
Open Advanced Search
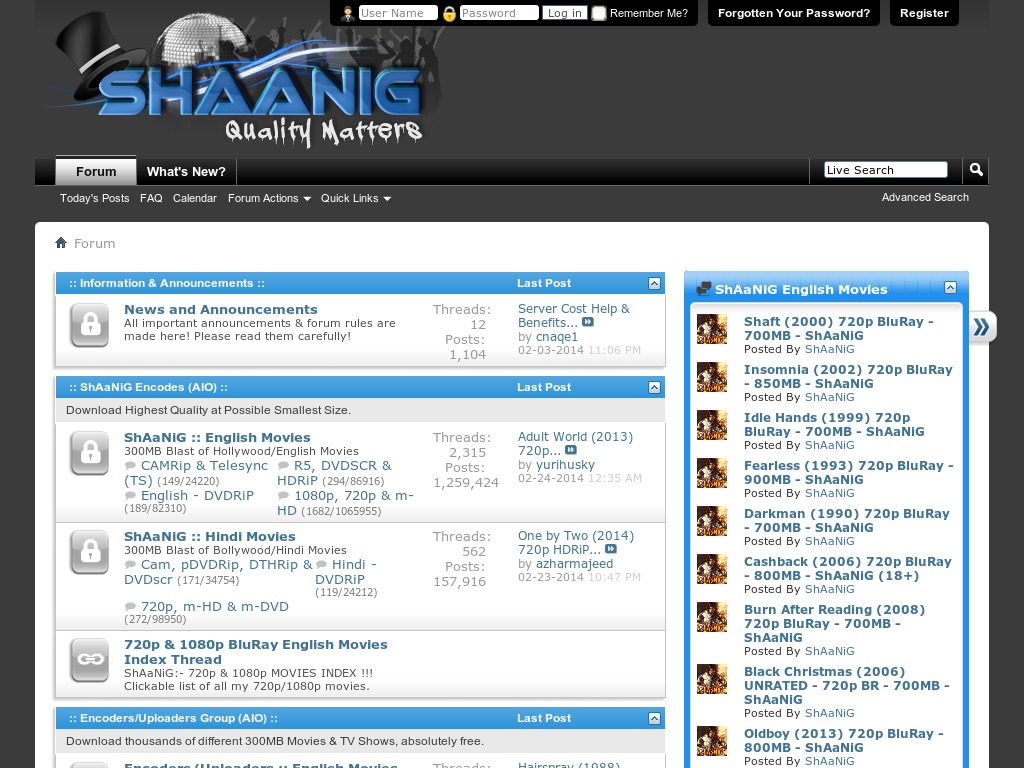[925, 197]
